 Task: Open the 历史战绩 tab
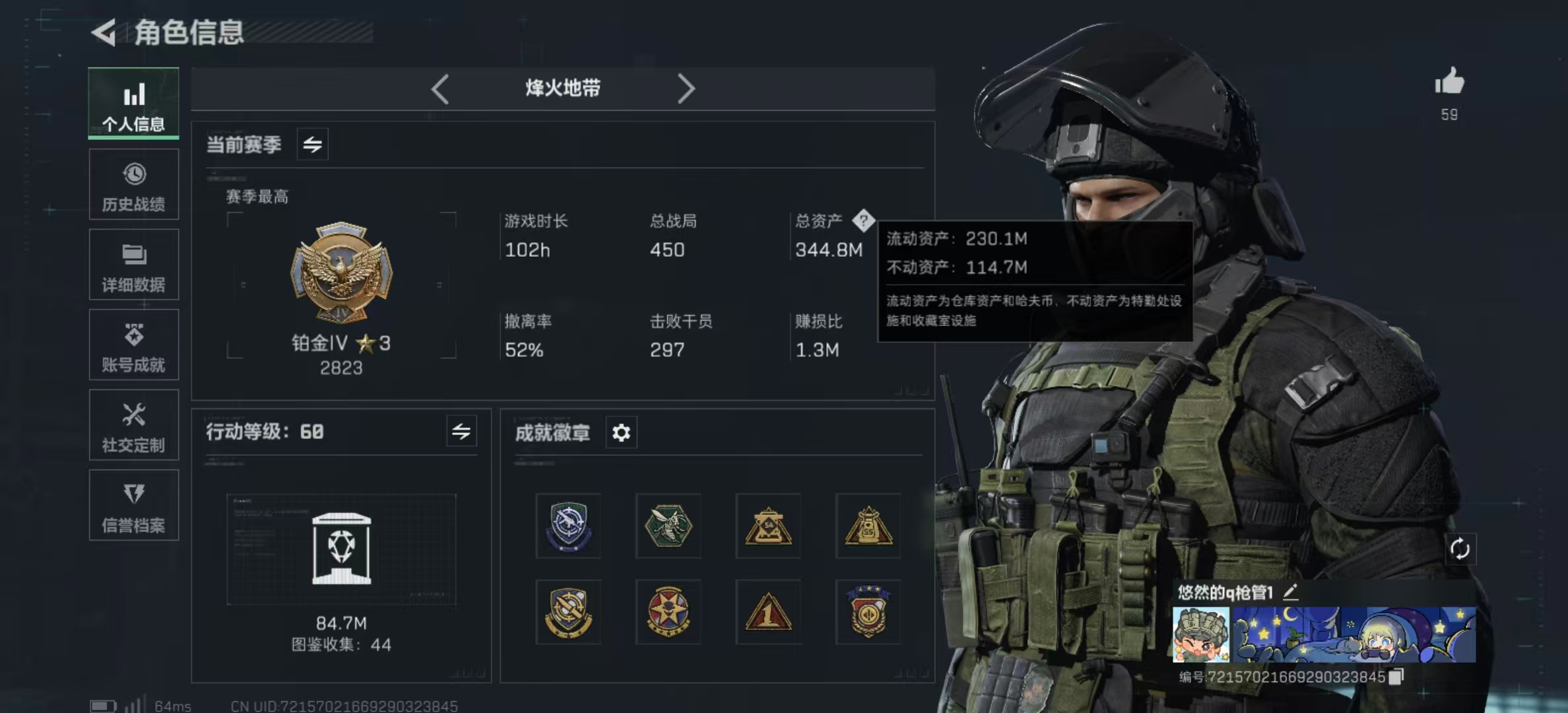click(x=134, y=184)
